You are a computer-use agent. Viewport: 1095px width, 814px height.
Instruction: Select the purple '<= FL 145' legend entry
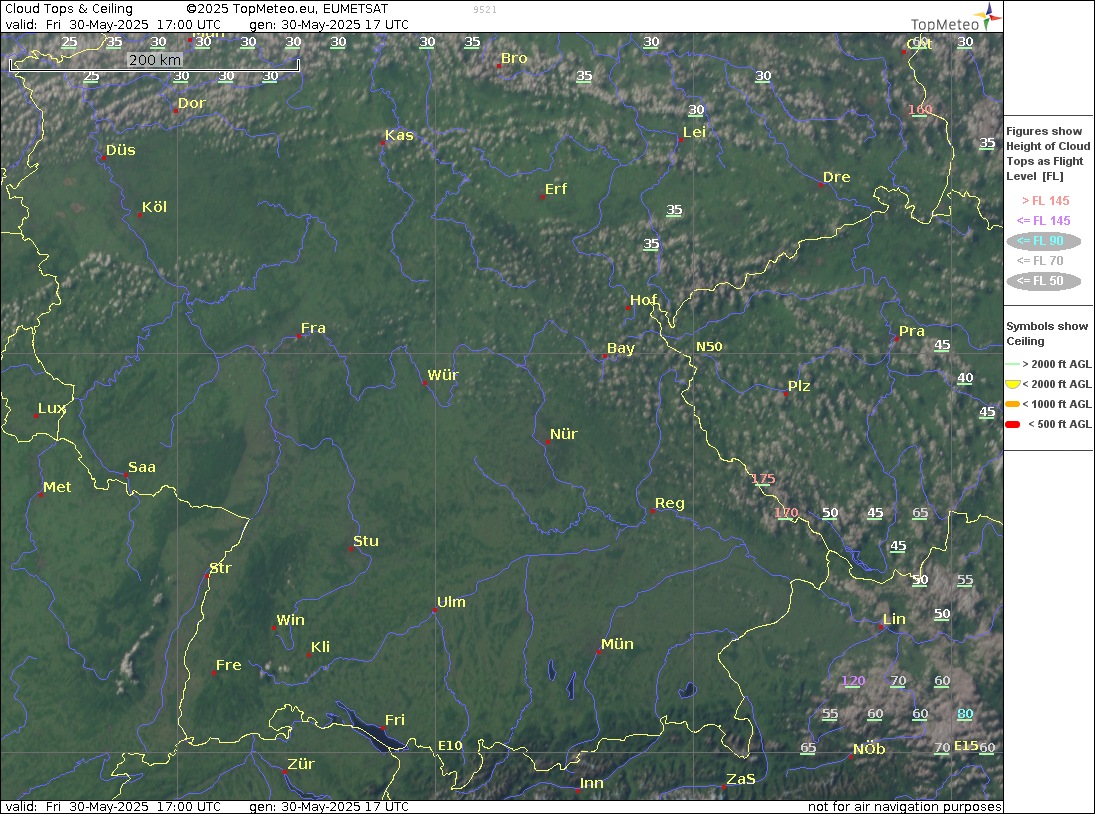pyautogui.click(x=1043, y=221)
